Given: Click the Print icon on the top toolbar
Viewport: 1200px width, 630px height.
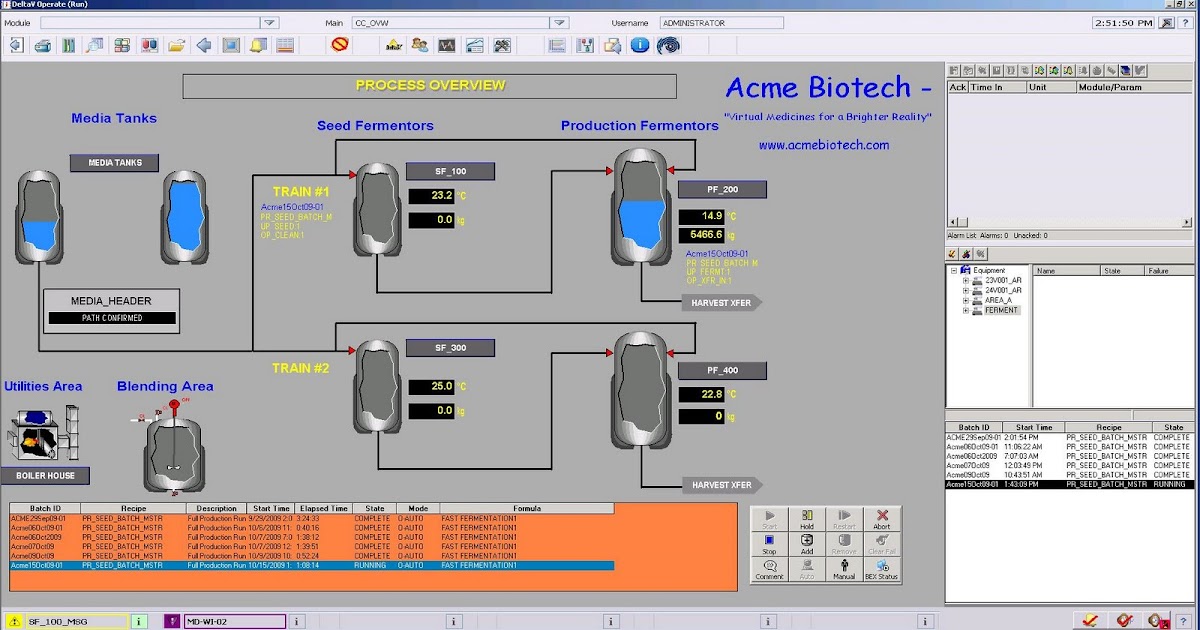Looking at the screenshot, I should (41, 45).
